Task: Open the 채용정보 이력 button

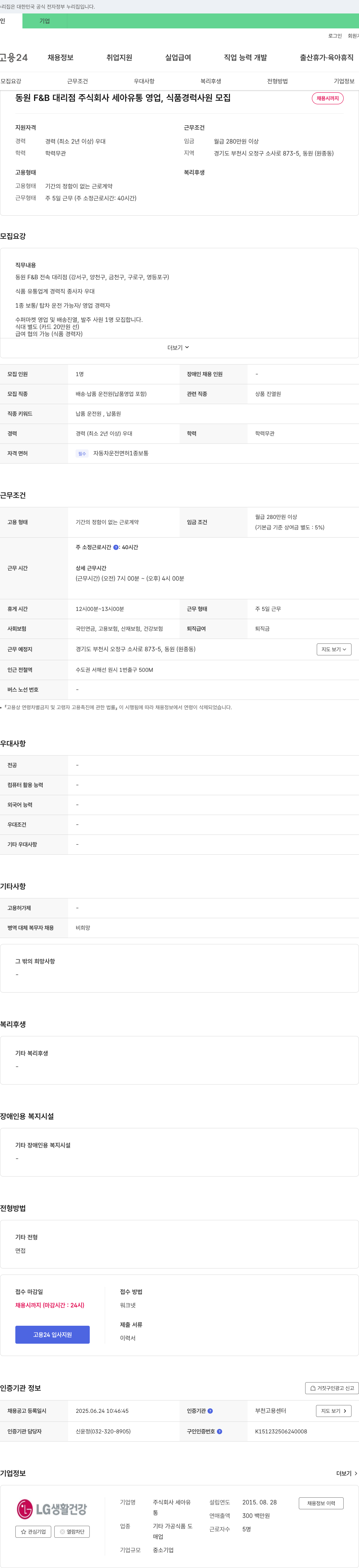Action: click(x=320, y=1503)
